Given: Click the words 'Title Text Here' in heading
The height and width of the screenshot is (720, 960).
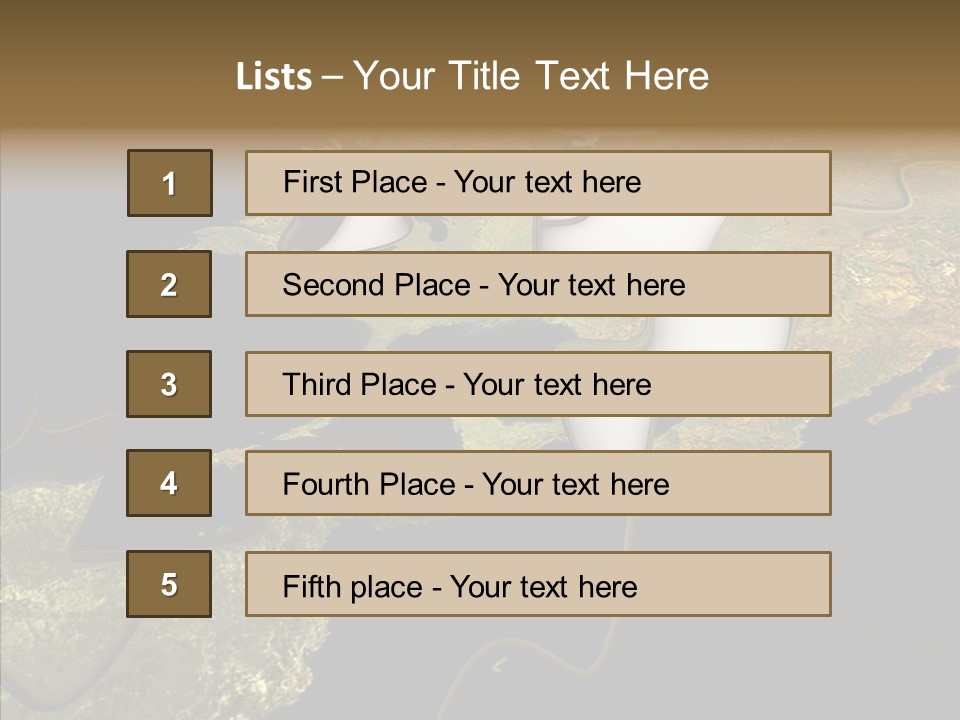Looking at the screenshot, I should [579, 76].
